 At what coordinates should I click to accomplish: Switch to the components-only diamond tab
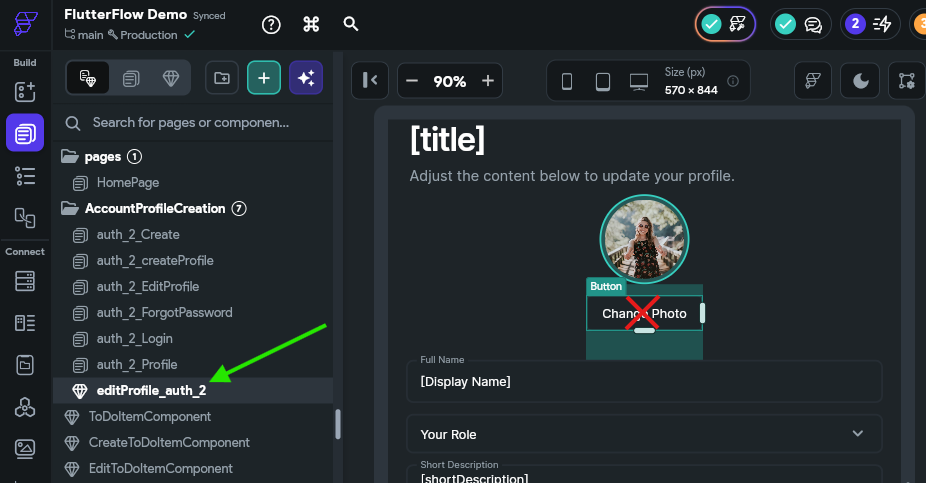click(x=171, y=78)
